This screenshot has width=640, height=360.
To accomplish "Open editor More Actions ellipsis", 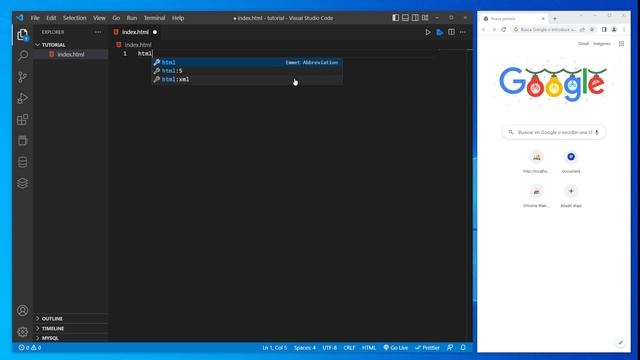I will tap(463, 32).
